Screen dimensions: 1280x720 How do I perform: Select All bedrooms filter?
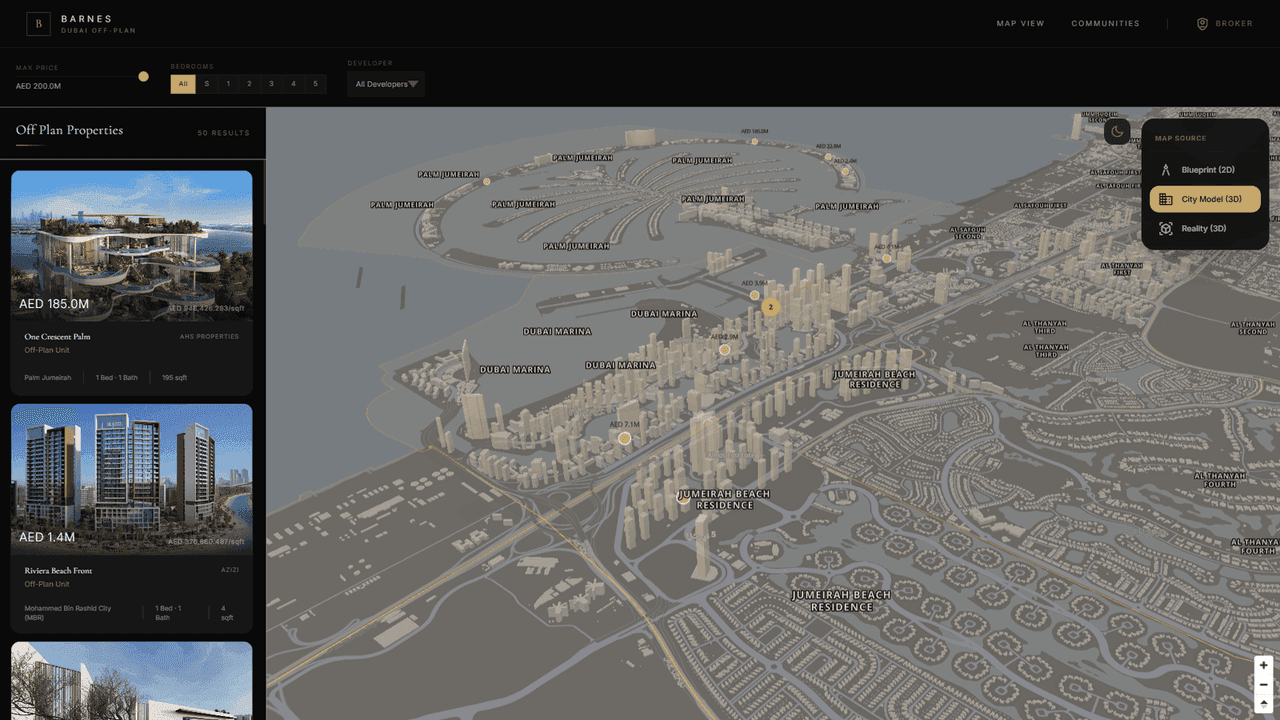coord(183,84)
